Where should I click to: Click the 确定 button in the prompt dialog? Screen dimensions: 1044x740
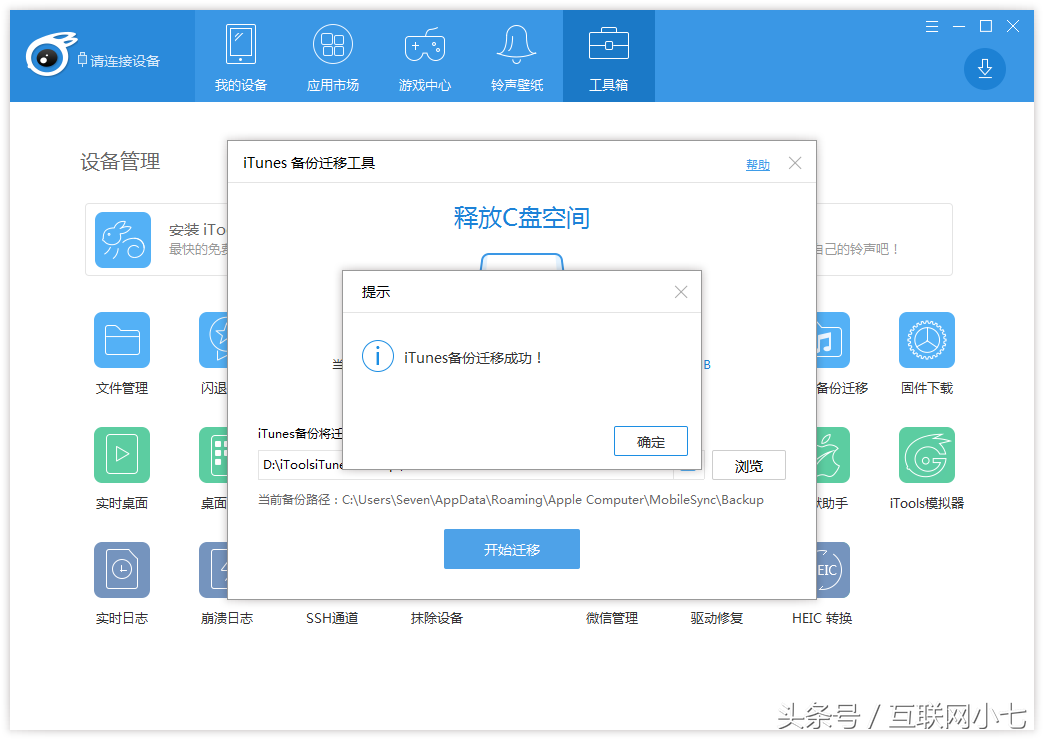[x=651, y=441]
